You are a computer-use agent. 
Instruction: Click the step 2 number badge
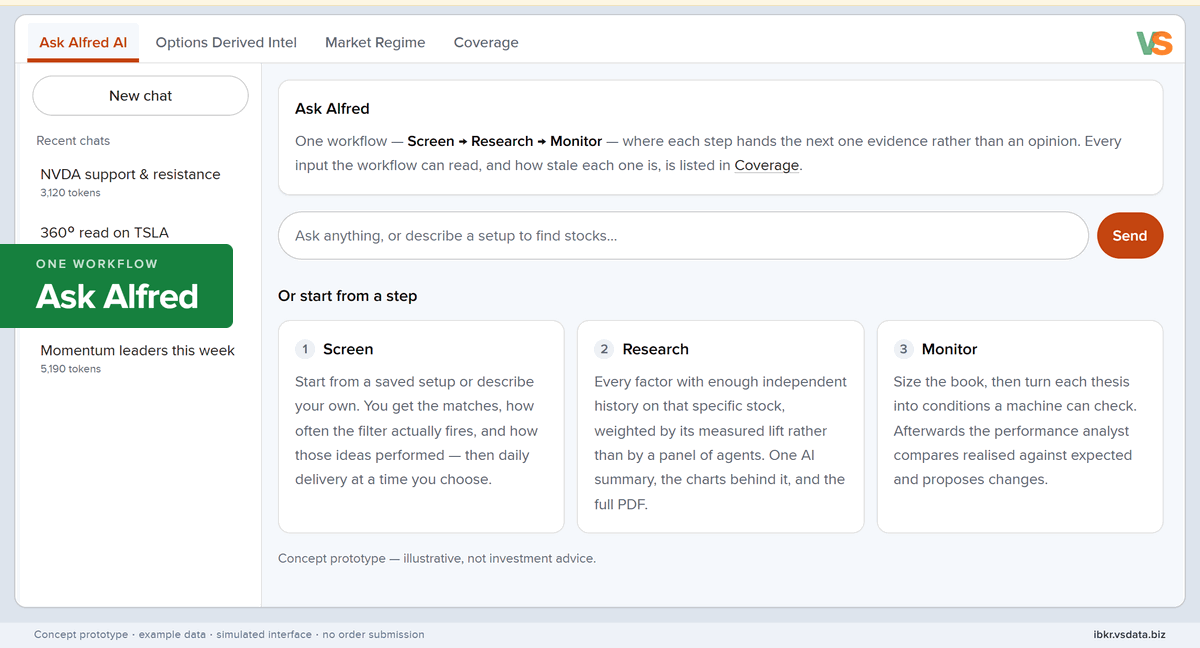(604, 349)
